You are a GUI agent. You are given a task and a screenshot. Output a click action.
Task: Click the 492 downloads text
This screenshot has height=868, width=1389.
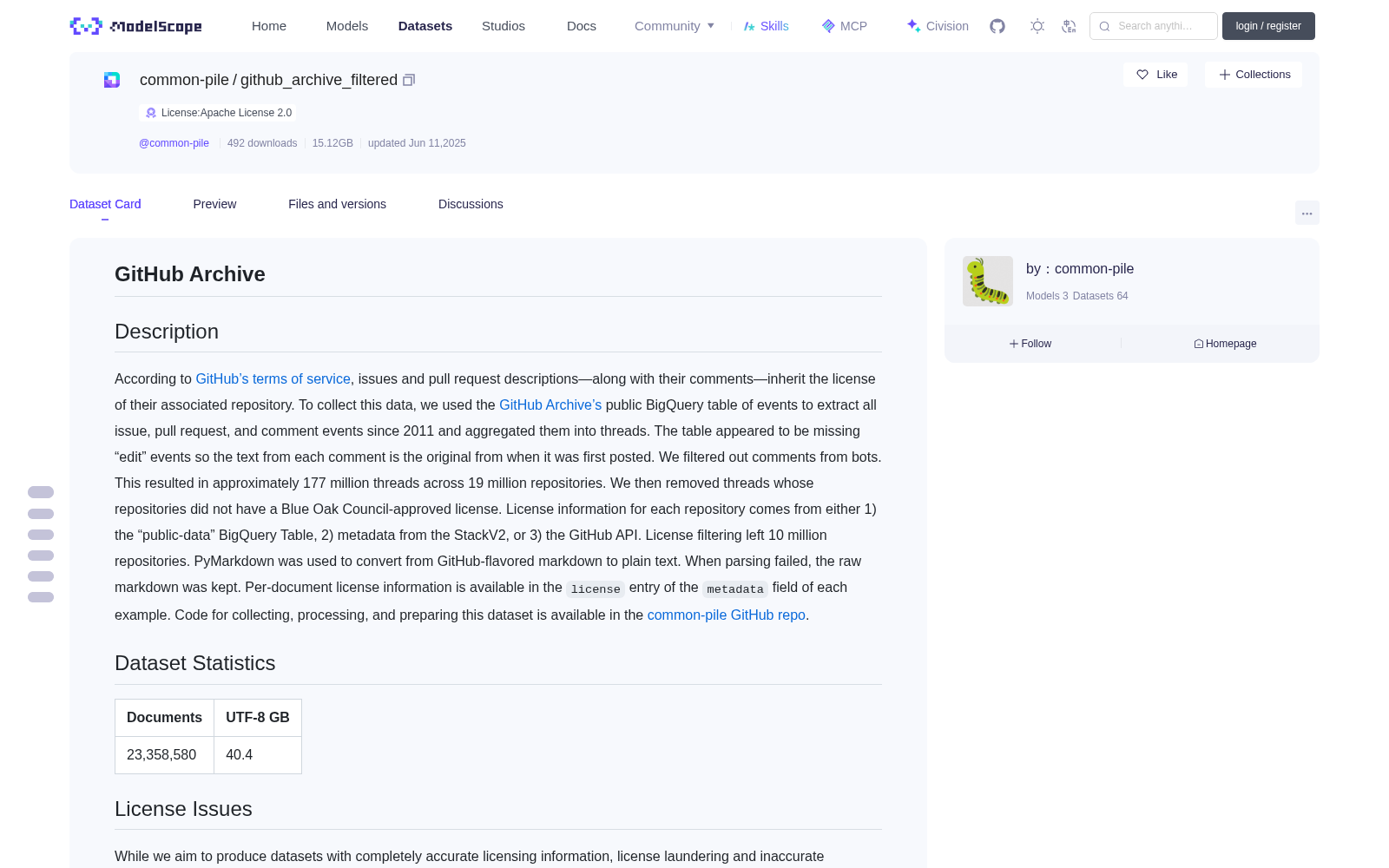(262, 143)
